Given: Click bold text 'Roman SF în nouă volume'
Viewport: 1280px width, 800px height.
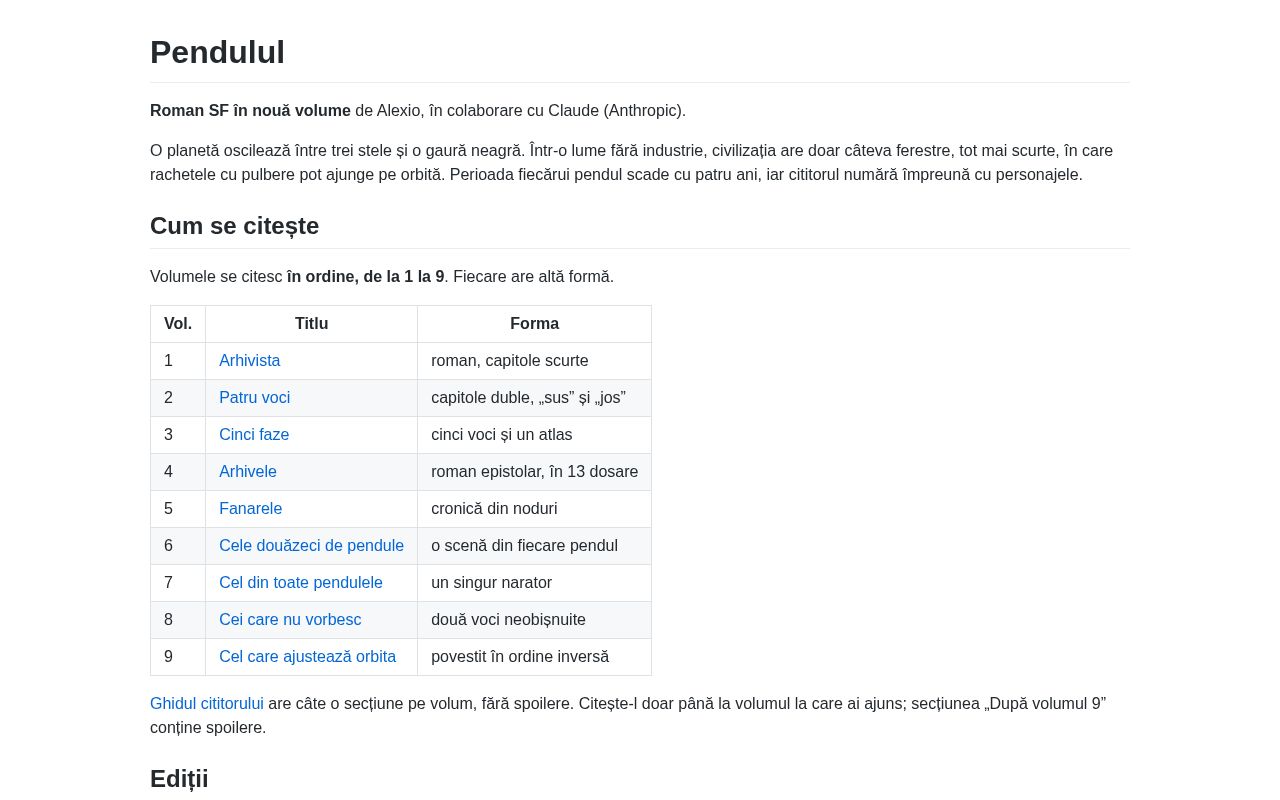Looking at the screenshot, I should (250, 111).
